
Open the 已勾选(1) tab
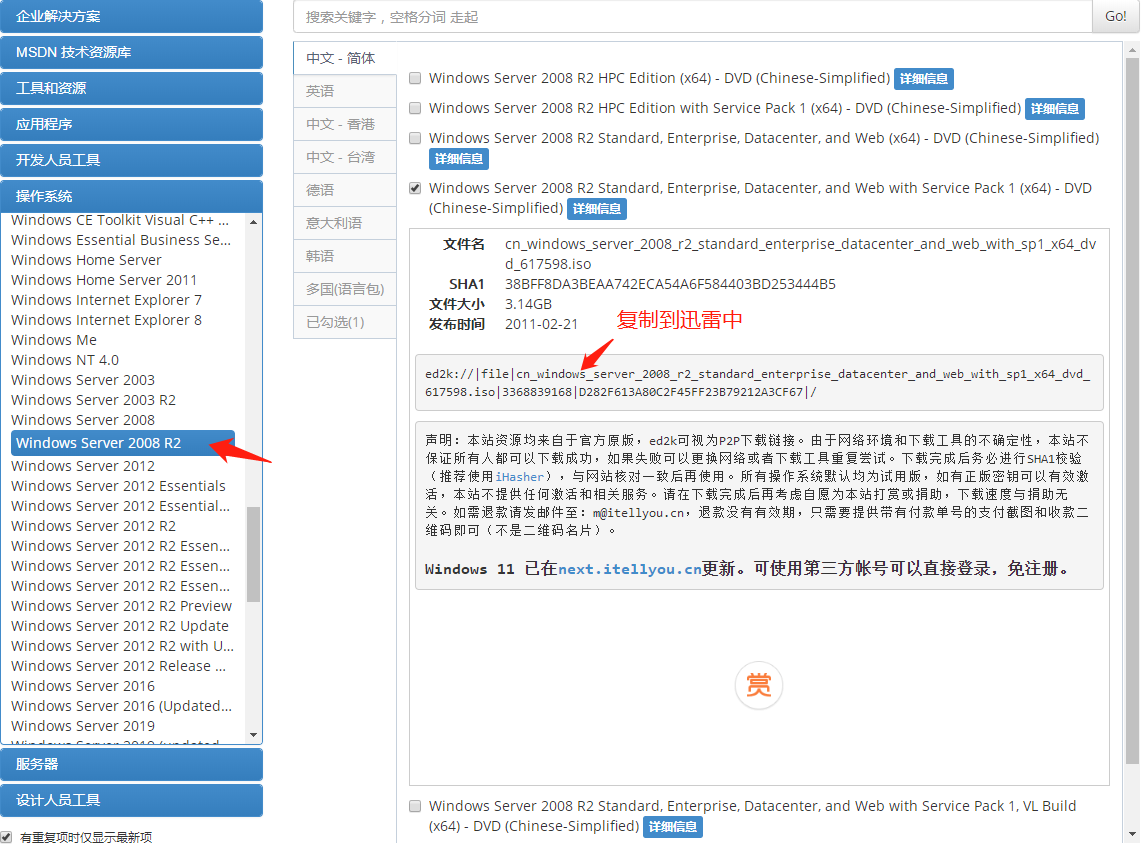pos(345,322)
